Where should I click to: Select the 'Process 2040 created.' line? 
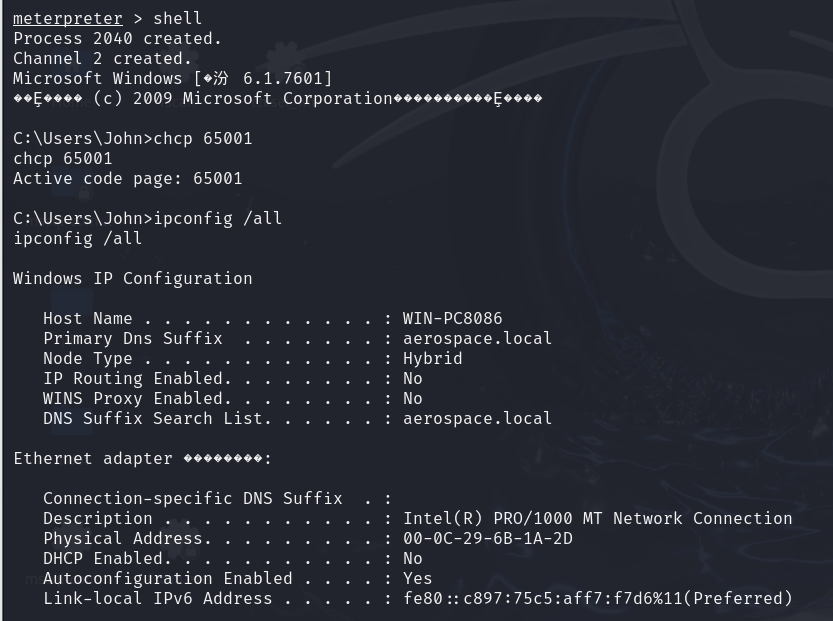117,39
